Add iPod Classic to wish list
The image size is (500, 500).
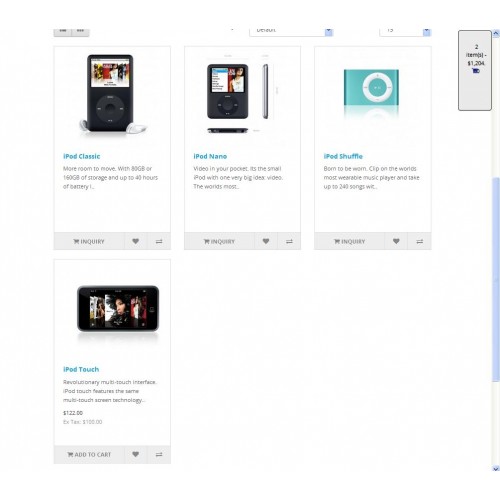135,241
